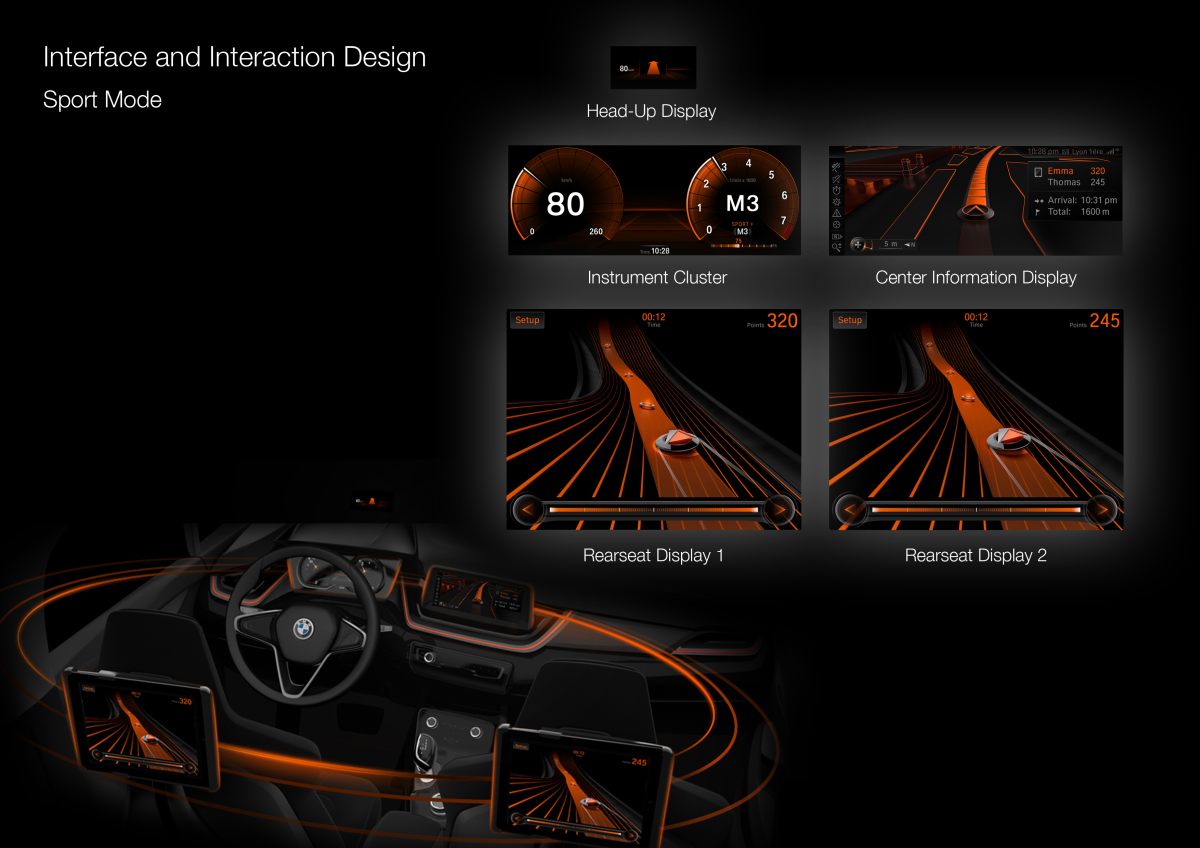Click the M3 gear indicator on tachometer

pyautogui.click(x=742, y=203)
